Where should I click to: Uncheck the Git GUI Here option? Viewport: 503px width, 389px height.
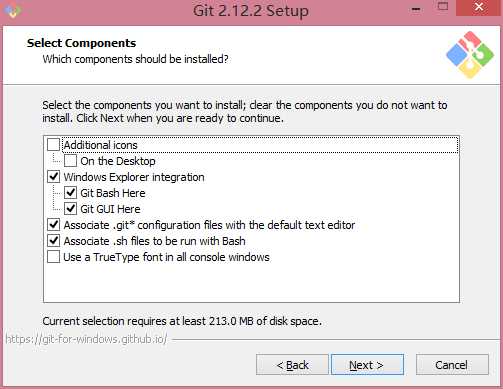[x=70, y=209]
